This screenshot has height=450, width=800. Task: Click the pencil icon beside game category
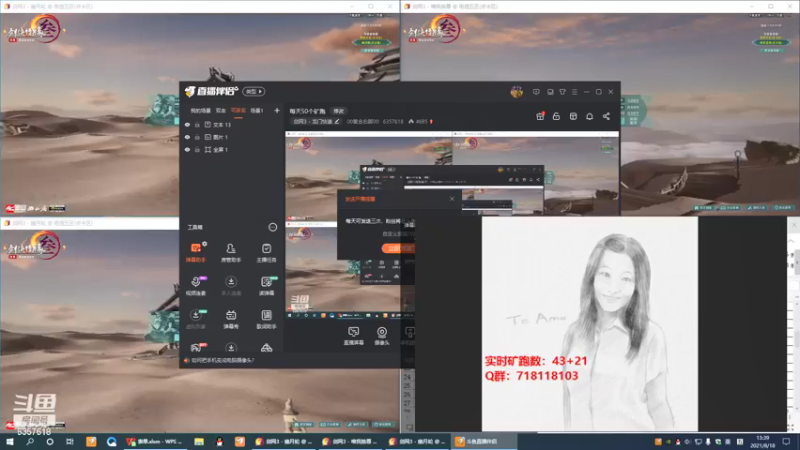(x=337, y=121)
